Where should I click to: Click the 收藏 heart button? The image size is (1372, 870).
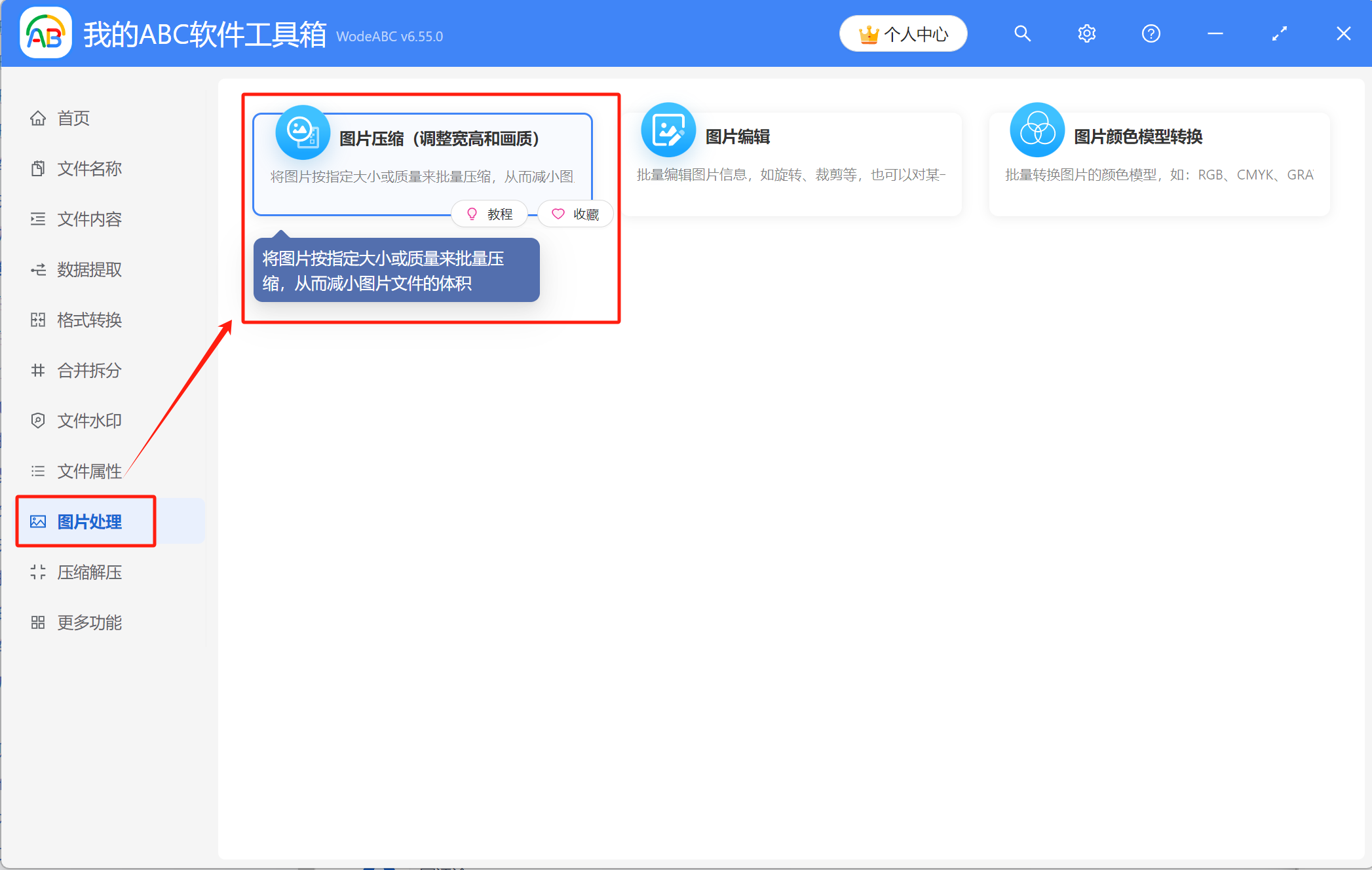click(x=575, y=214)
